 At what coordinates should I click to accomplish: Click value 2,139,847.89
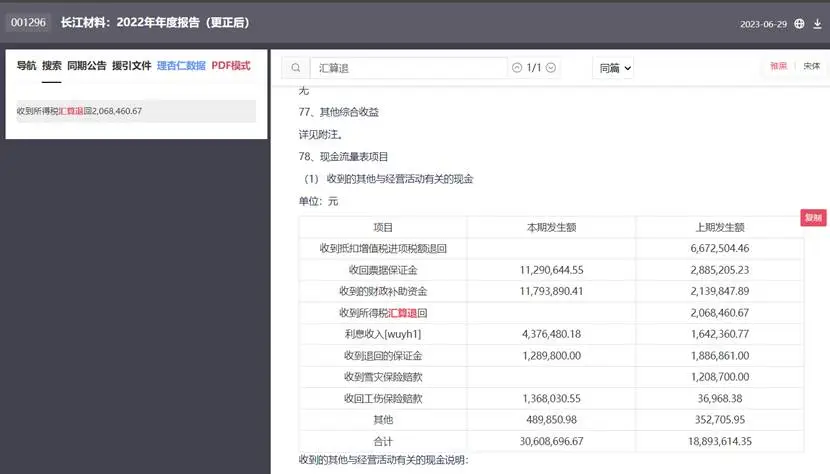[x=719, y=291]
